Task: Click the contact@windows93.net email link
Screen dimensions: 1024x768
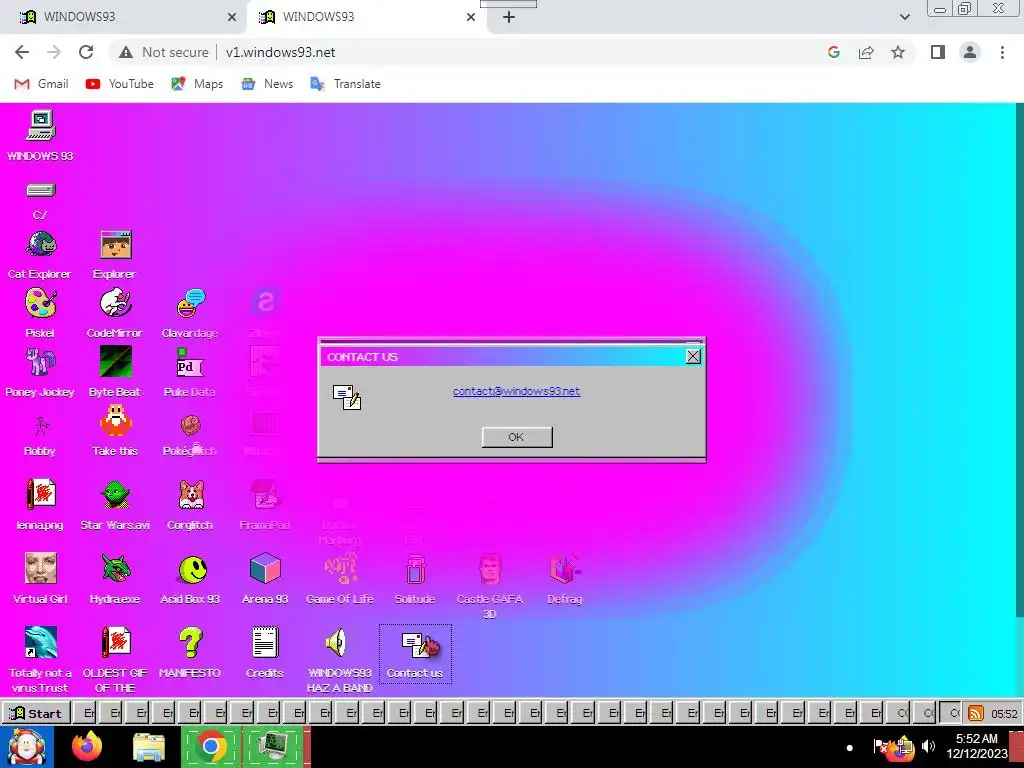Action: [x=516, y=391]
